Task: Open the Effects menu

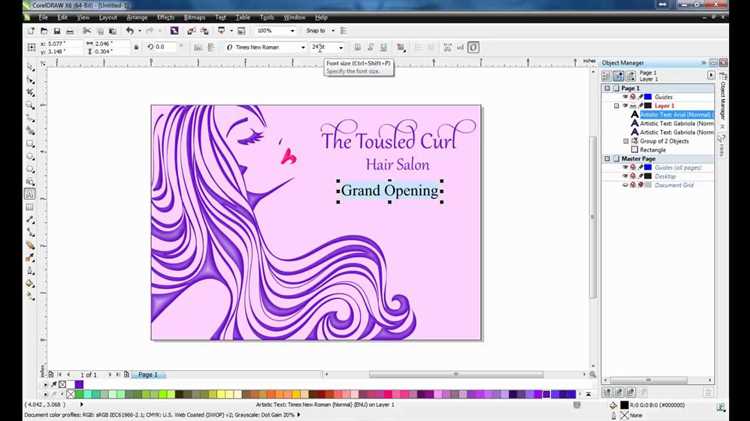Action: click(165, 17)
